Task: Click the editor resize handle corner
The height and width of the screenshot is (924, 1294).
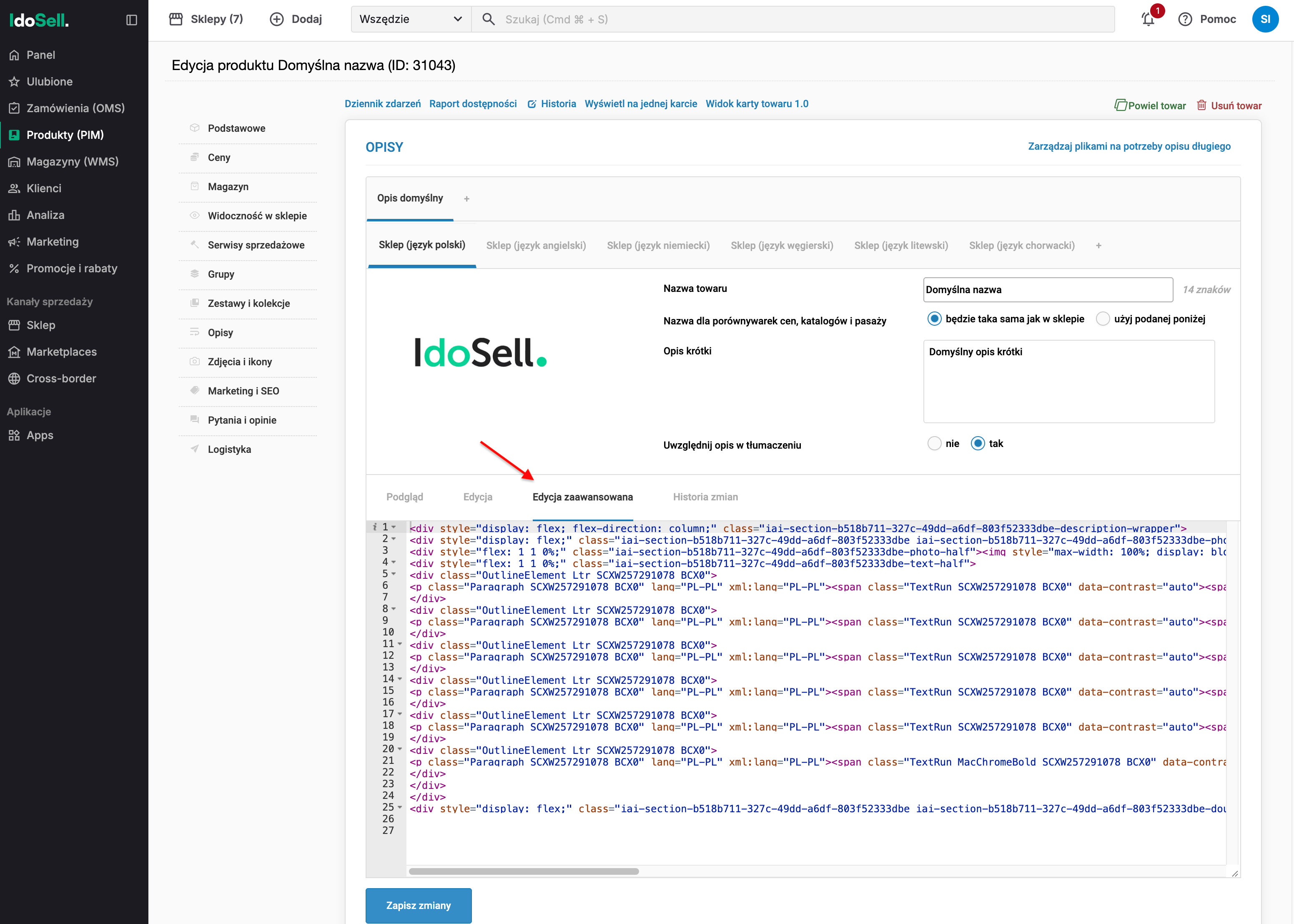Action: 1234,874
